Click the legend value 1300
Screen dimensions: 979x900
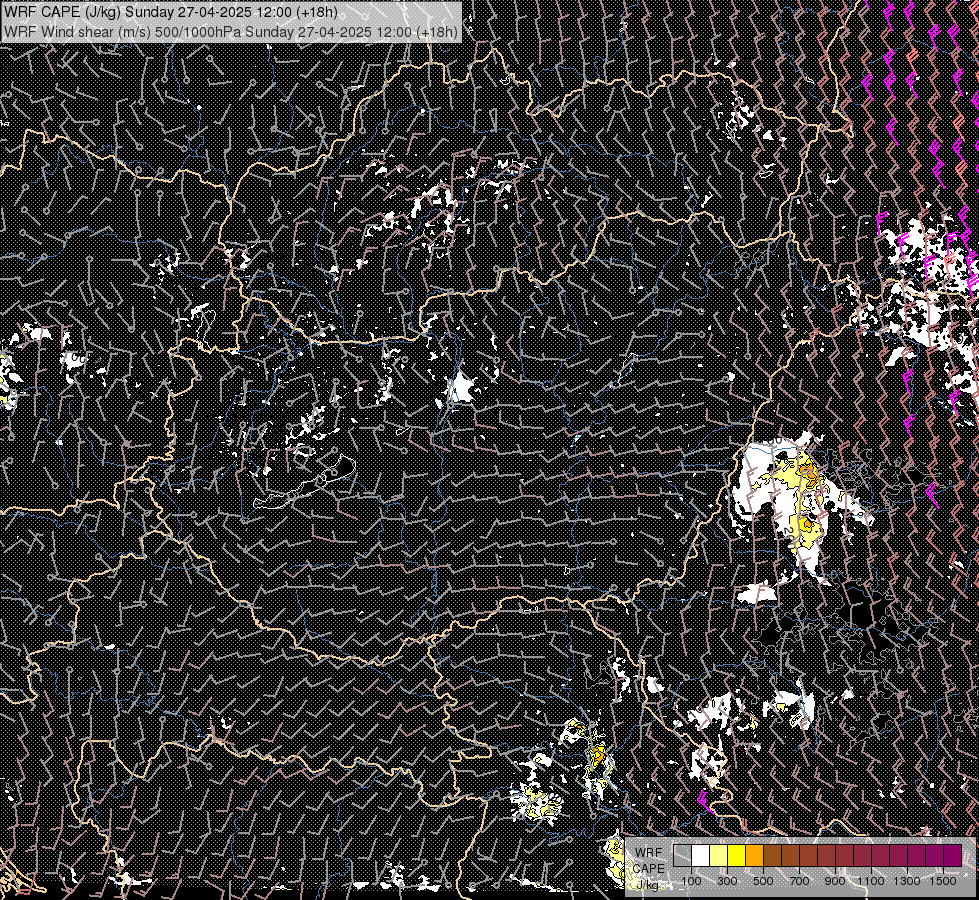coord(907,881)
